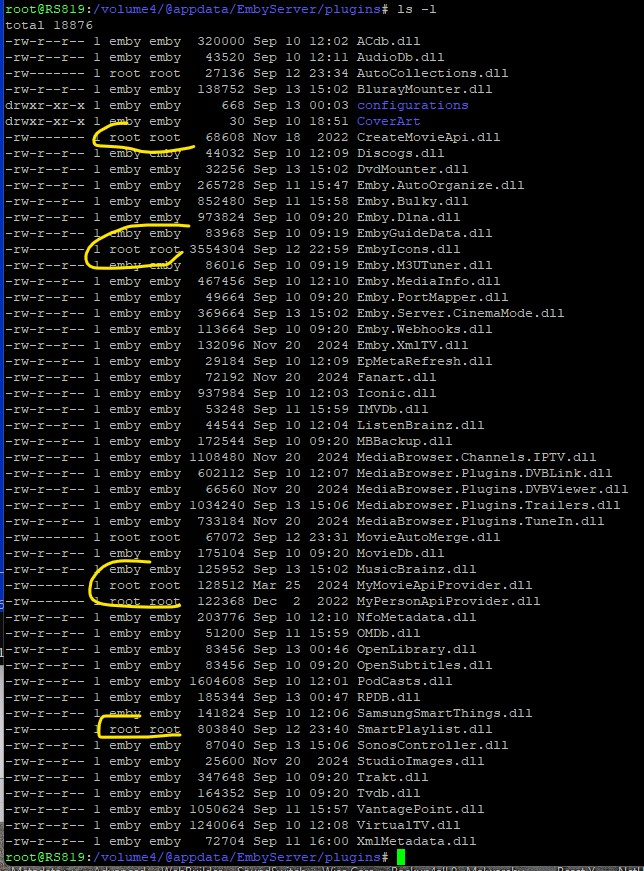
Task: Click file size 320000 of ACdb.dll
Action: pos(221,41)
